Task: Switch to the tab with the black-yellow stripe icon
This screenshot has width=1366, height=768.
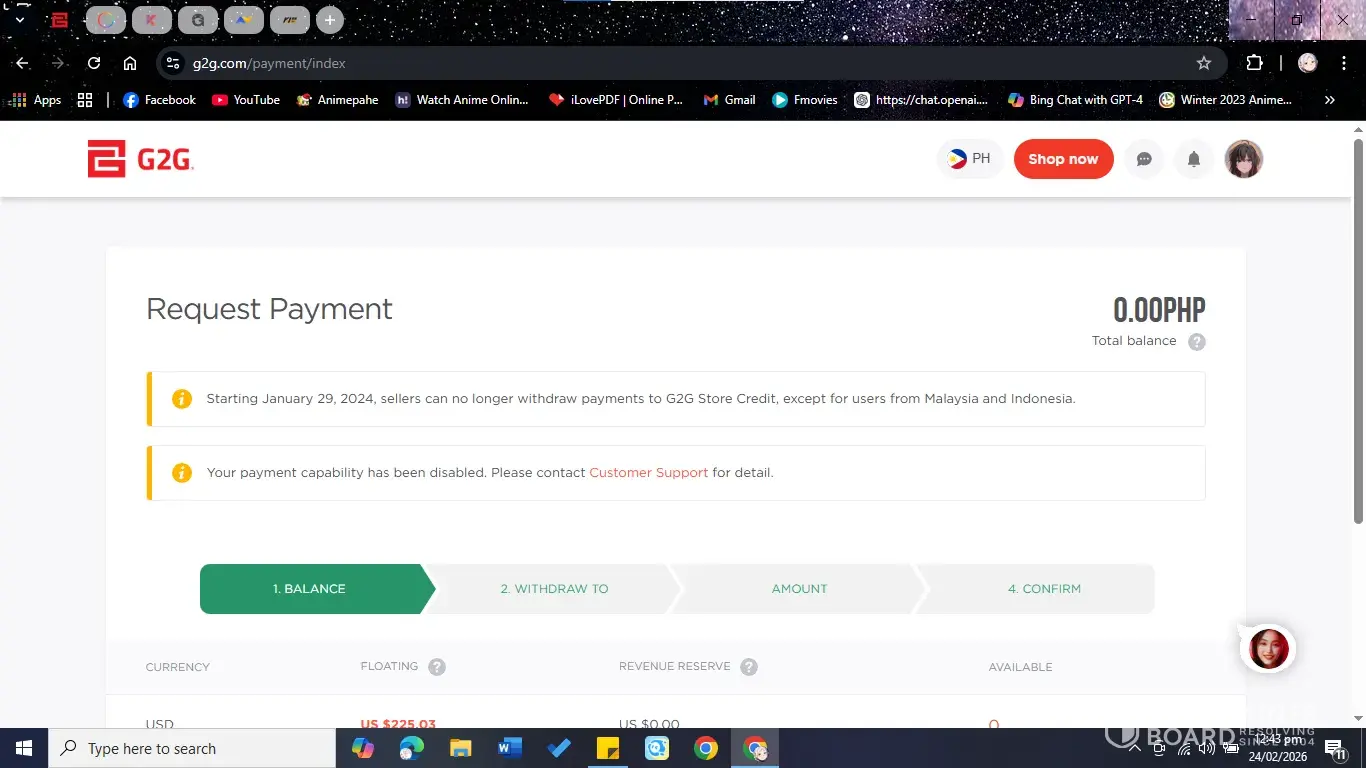Action: [290, 20]
